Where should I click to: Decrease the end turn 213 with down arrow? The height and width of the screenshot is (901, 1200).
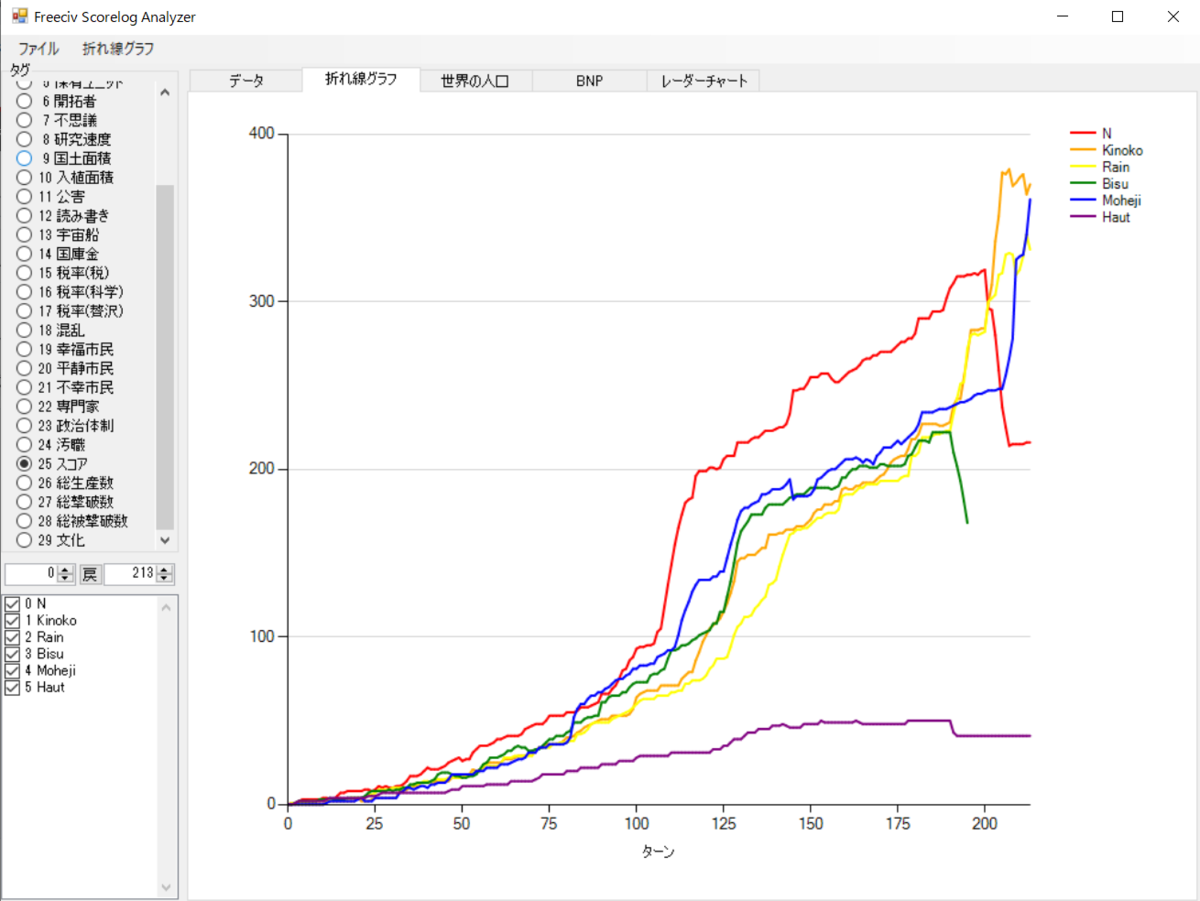(x=166, y=579)
